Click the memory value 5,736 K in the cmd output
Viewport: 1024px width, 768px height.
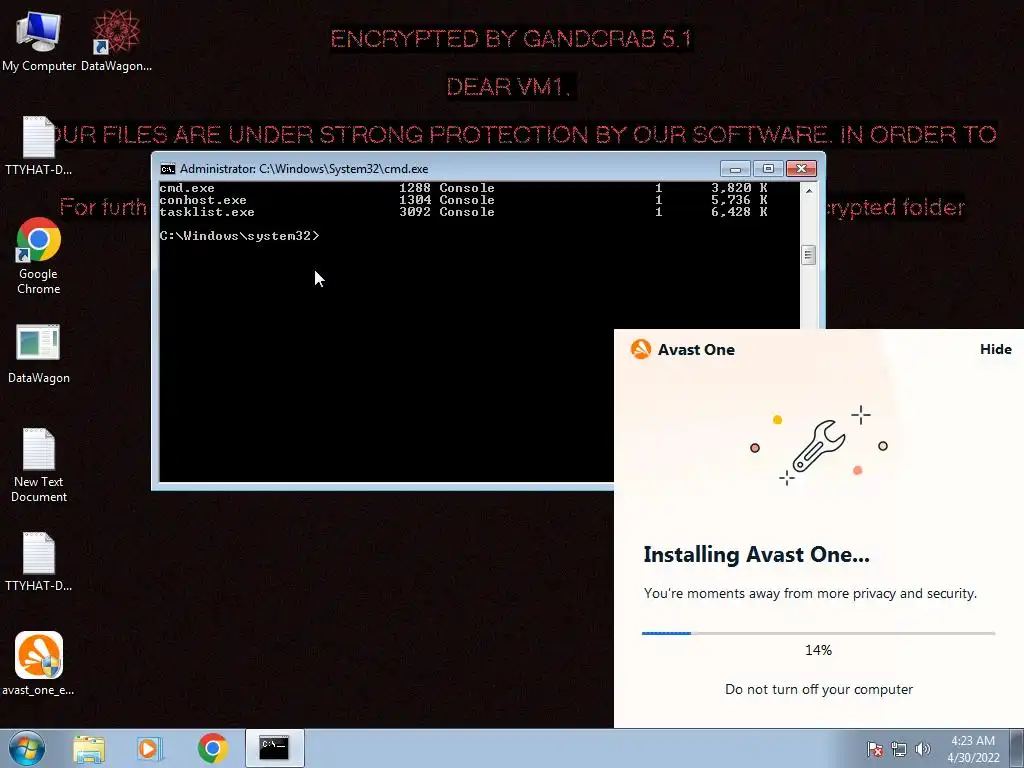739,200
